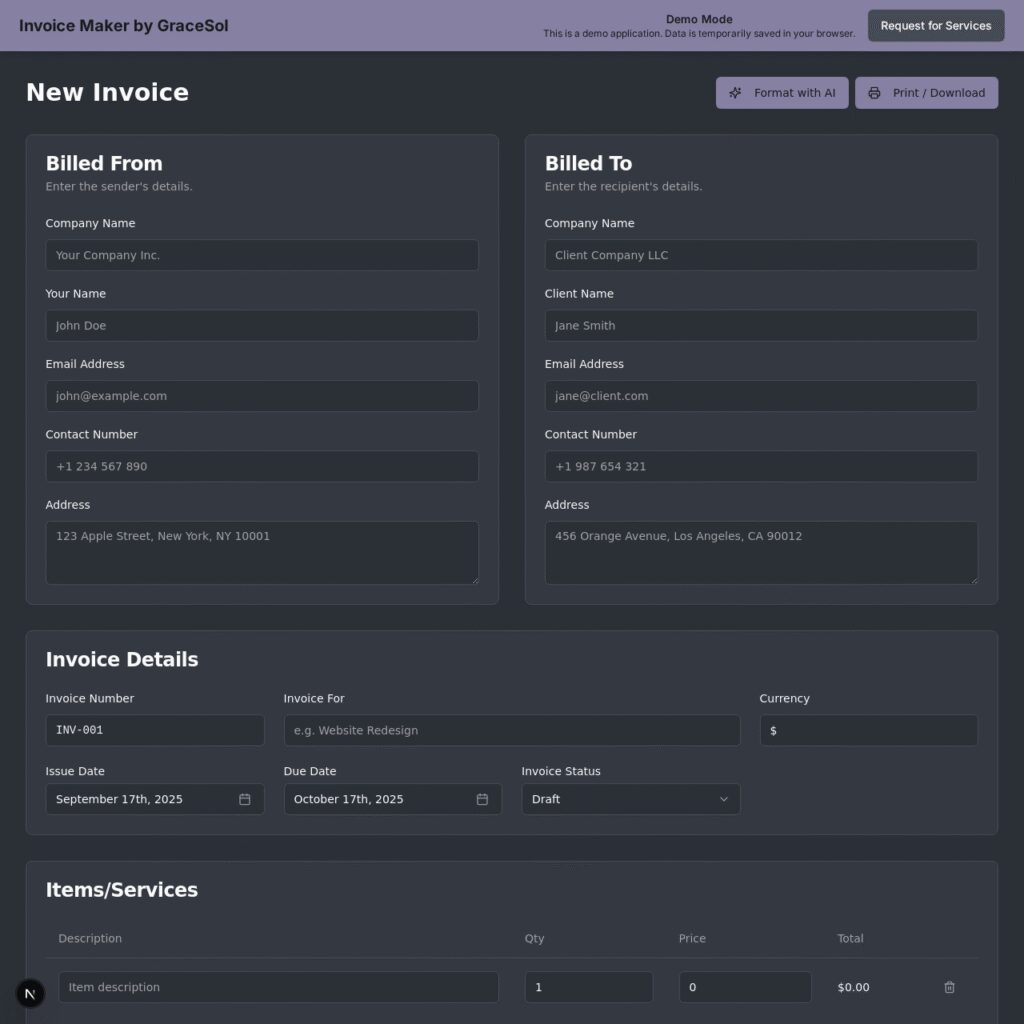Click the sparkle icon on Format with AI
The image size is (1024, 1024).
point(735,93)
